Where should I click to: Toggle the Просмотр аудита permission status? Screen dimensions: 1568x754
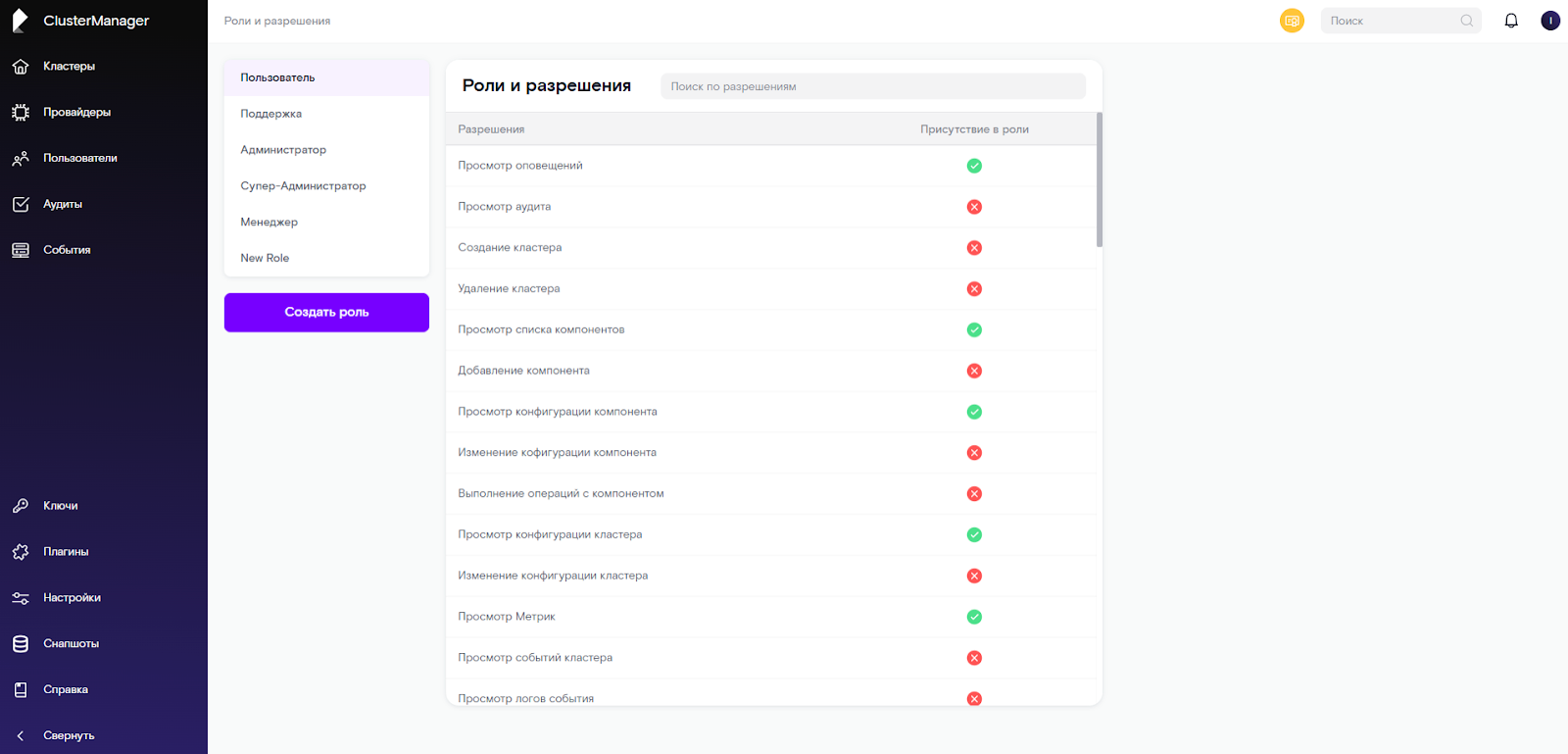tap(974, 207)
